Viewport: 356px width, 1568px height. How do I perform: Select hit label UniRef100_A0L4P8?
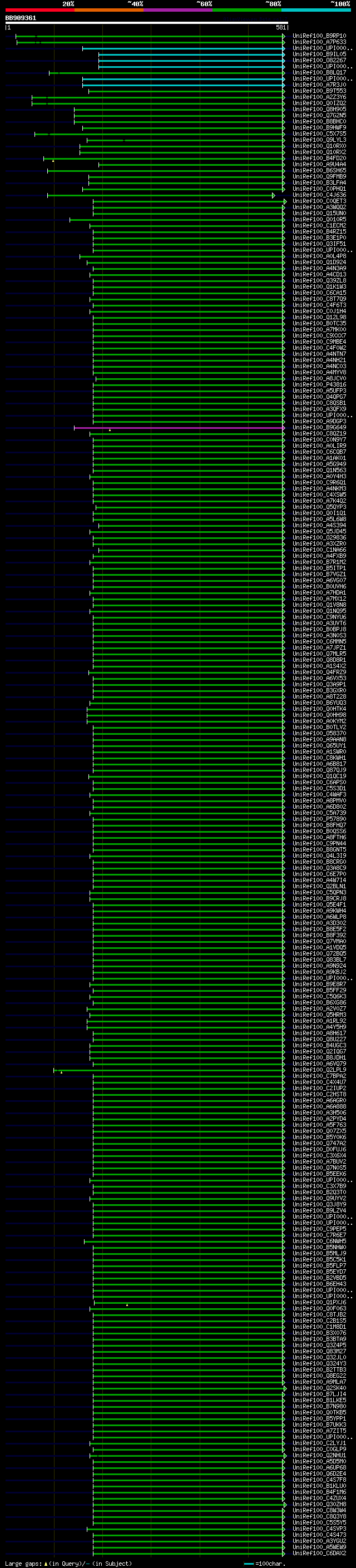point(319,256)
